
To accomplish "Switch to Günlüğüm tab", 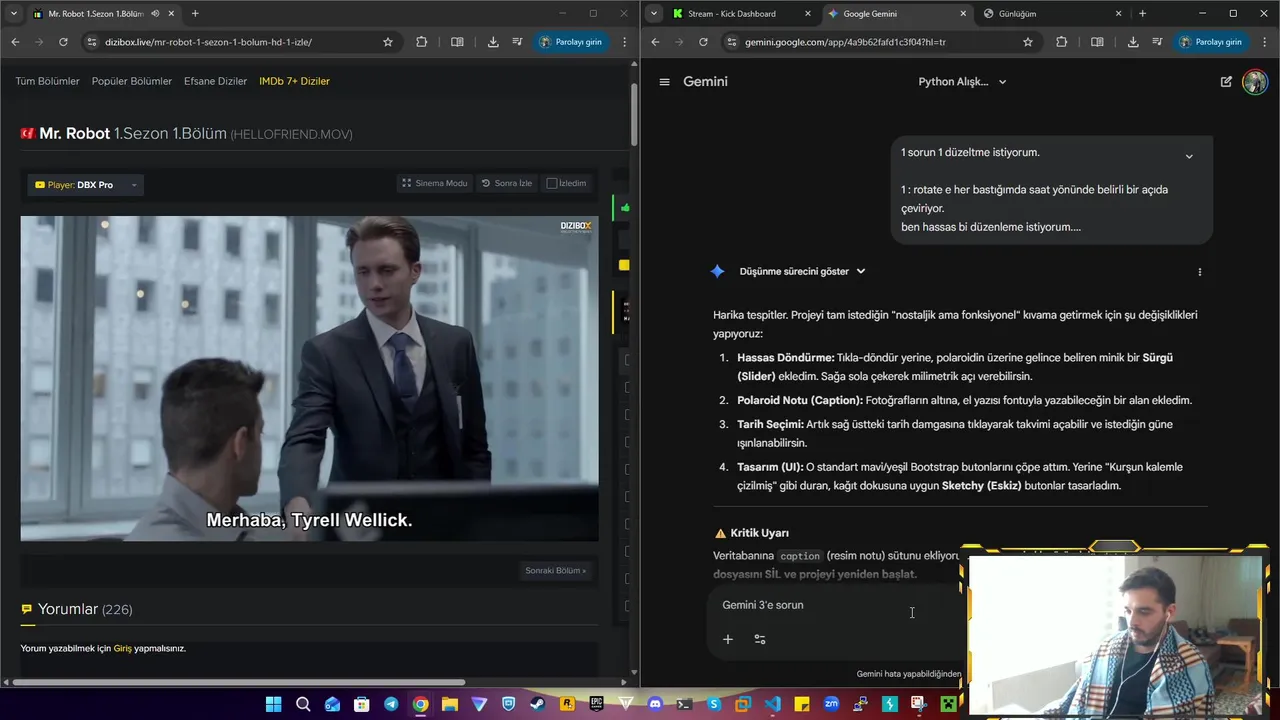I will point(1048,14).
